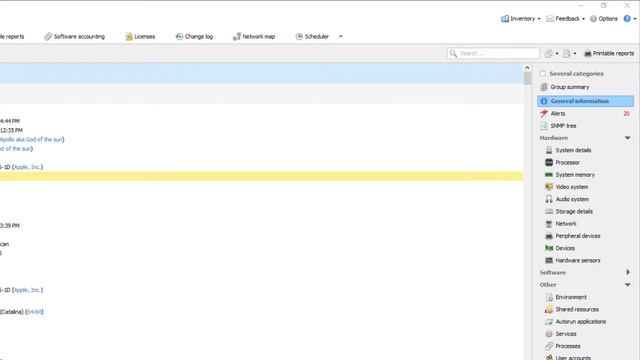Open Software accounting tab
Image resolution: width=640 pixels, height=360 pixels.
click(74, 37)
